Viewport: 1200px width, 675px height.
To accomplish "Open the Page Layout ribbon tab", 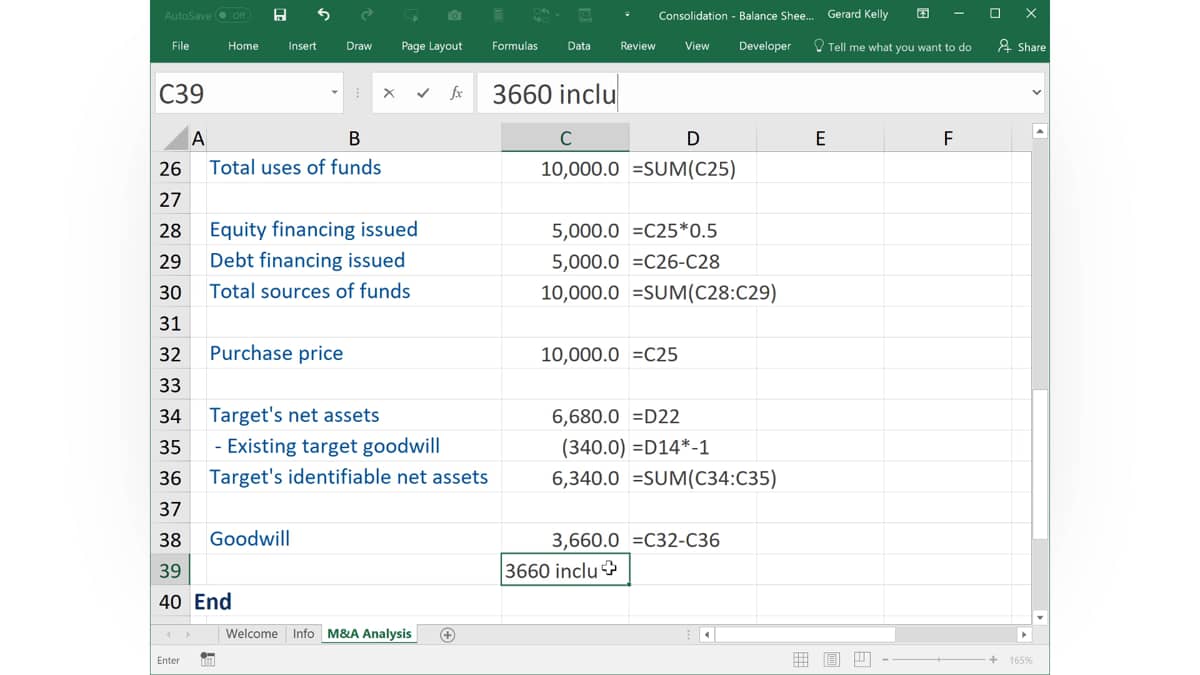I will click(432, 46).
